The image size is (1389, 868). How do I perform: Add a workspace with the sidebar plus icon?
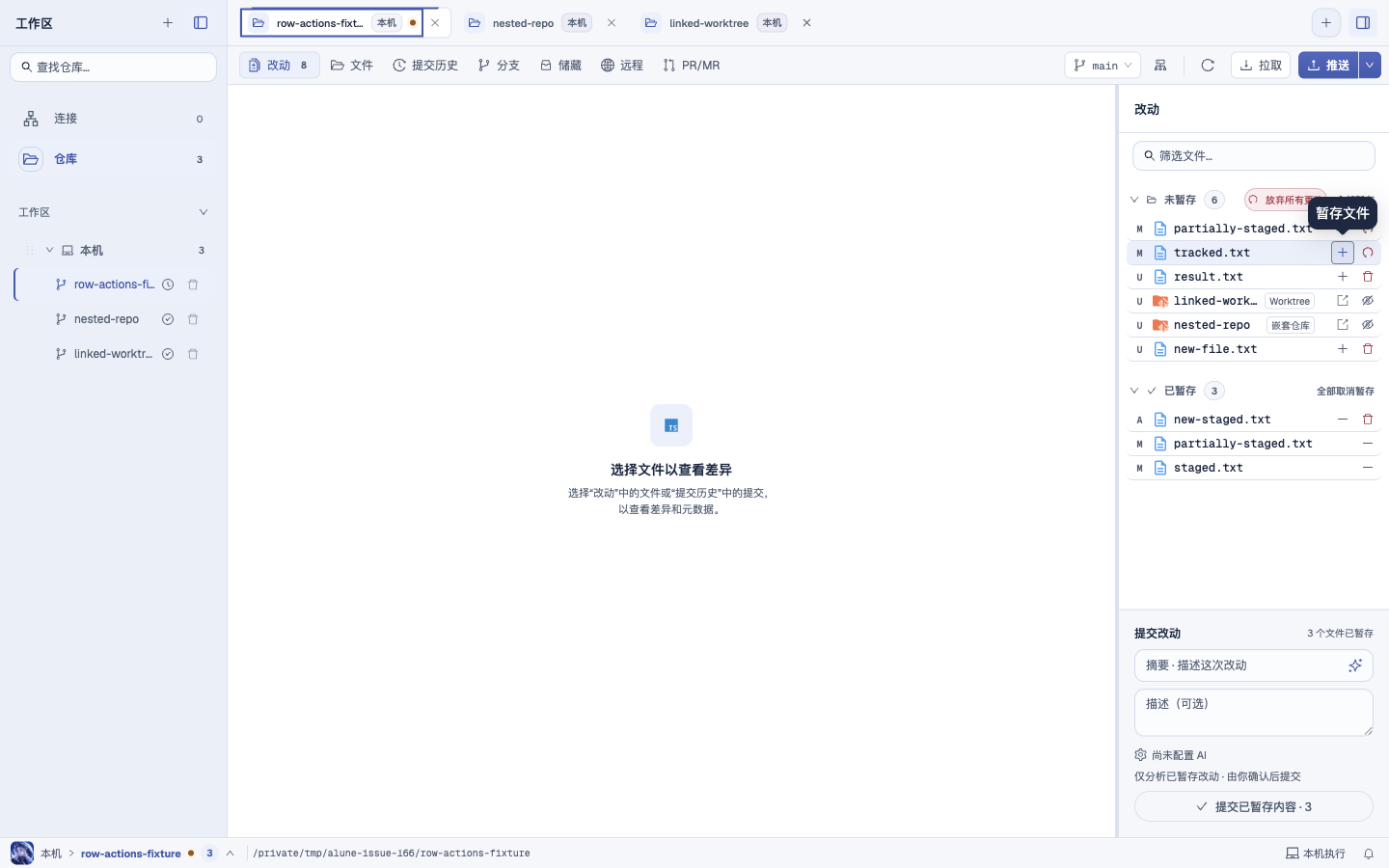click(168, 23)
